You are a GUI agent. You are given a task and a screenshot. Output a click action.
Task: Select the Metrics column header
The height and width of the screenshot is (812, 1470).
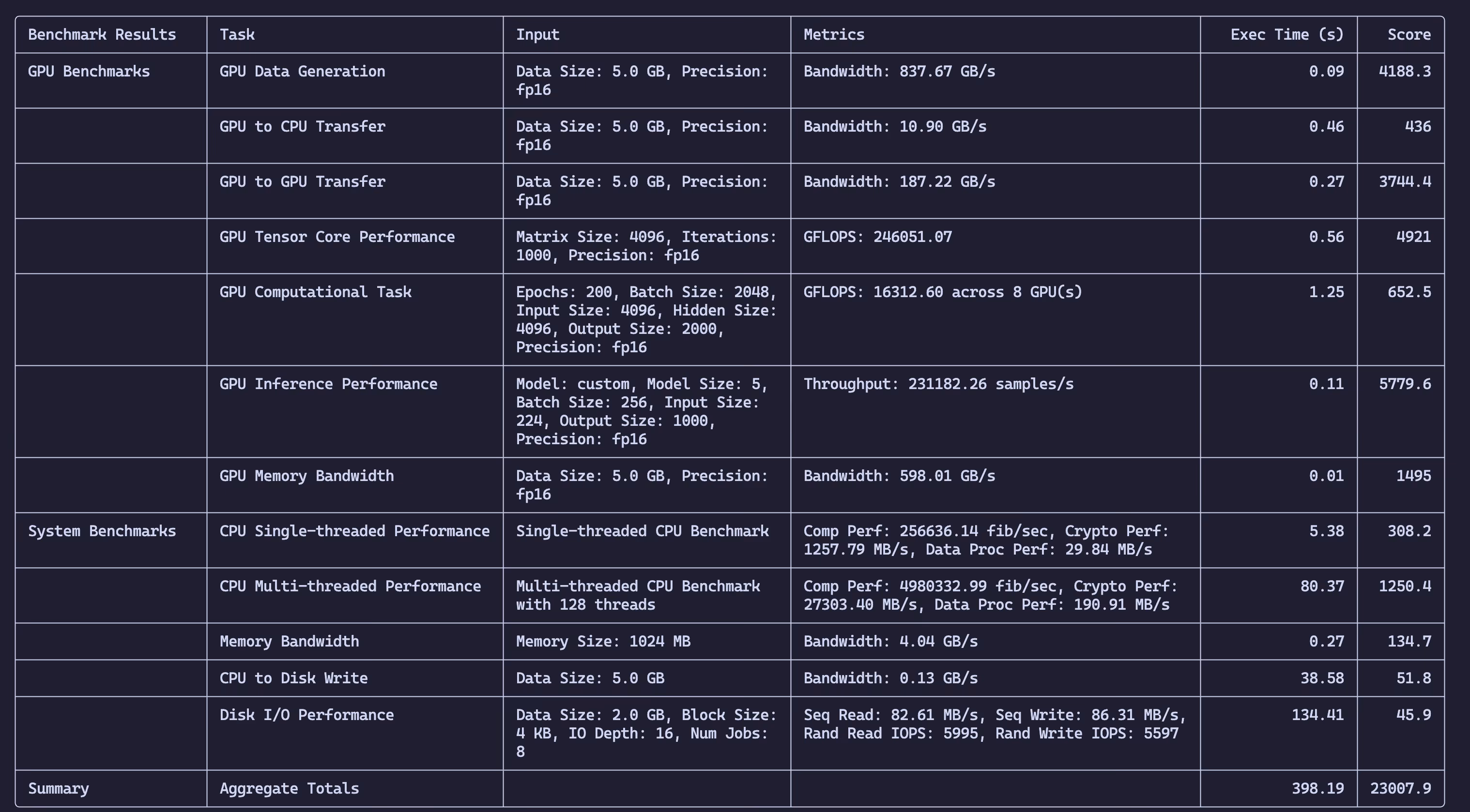tap(834, 35)
